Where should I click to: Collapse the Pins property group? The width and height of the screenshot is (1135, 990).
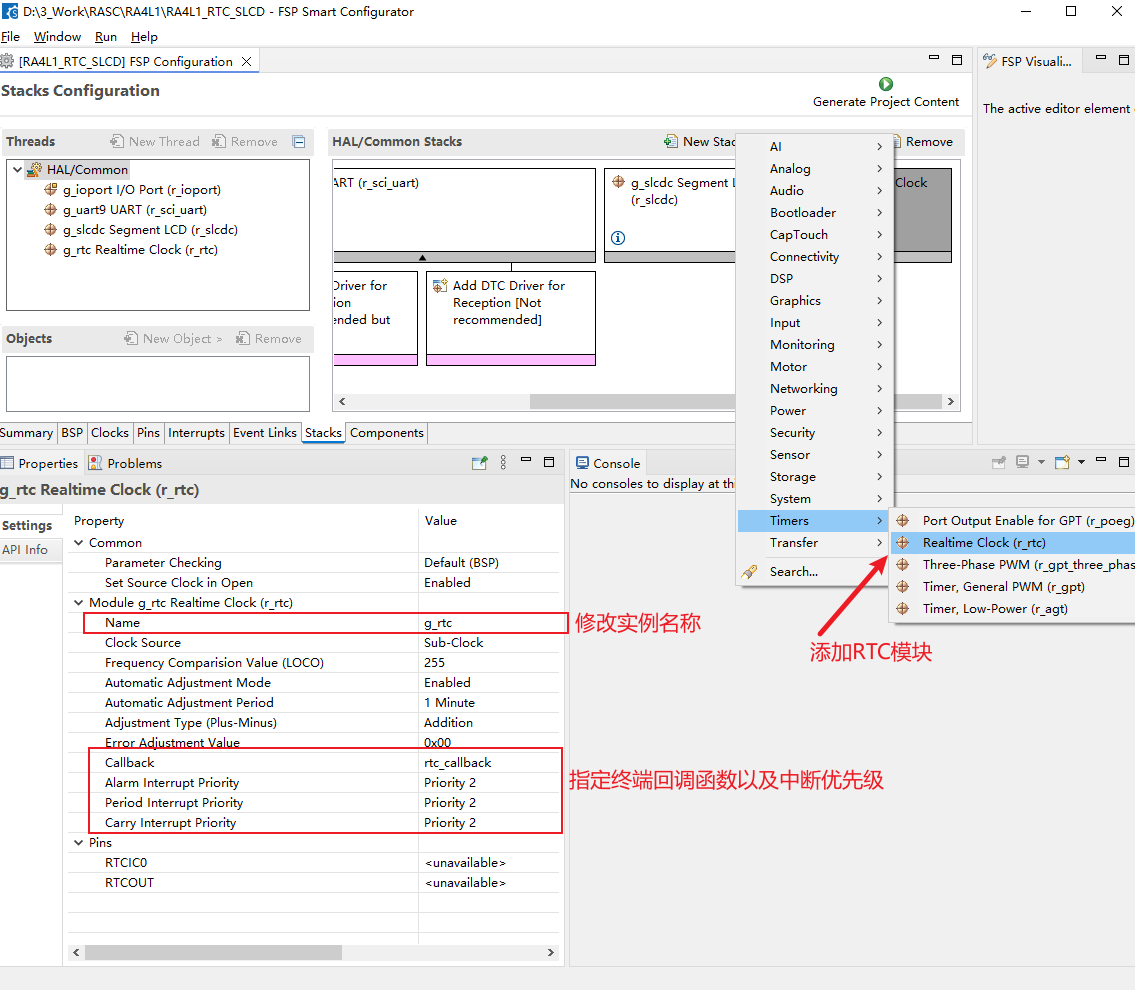click(78, 842)
